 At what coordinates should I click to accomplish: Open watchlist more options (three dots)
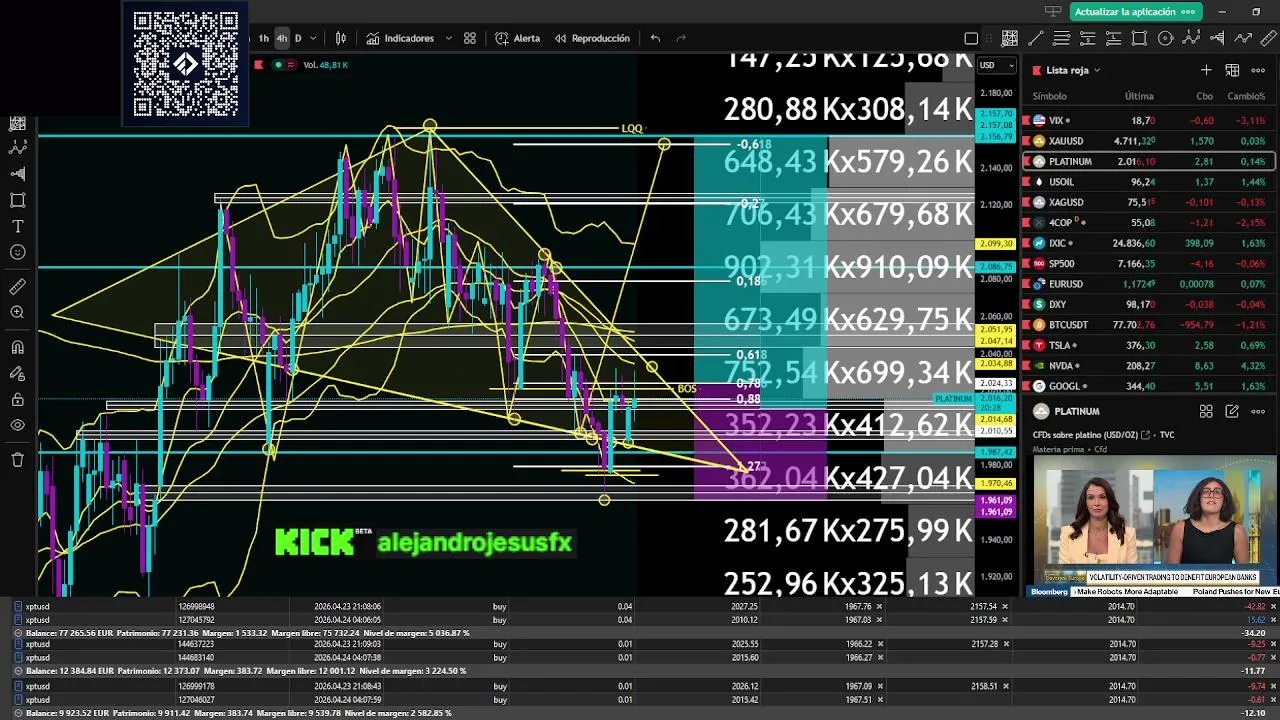coord(1258,70)
